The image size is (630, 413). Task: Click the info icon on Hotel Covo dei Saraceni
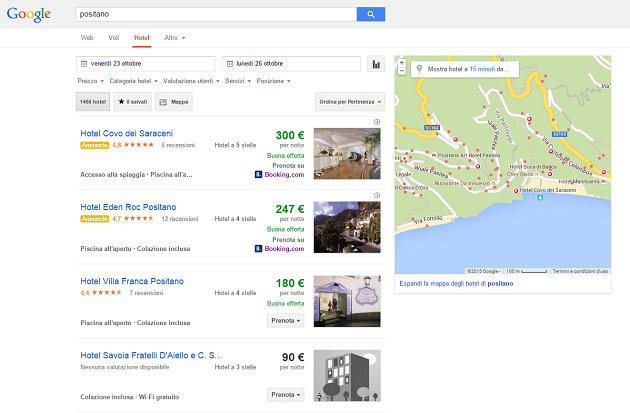coord(377,122)
